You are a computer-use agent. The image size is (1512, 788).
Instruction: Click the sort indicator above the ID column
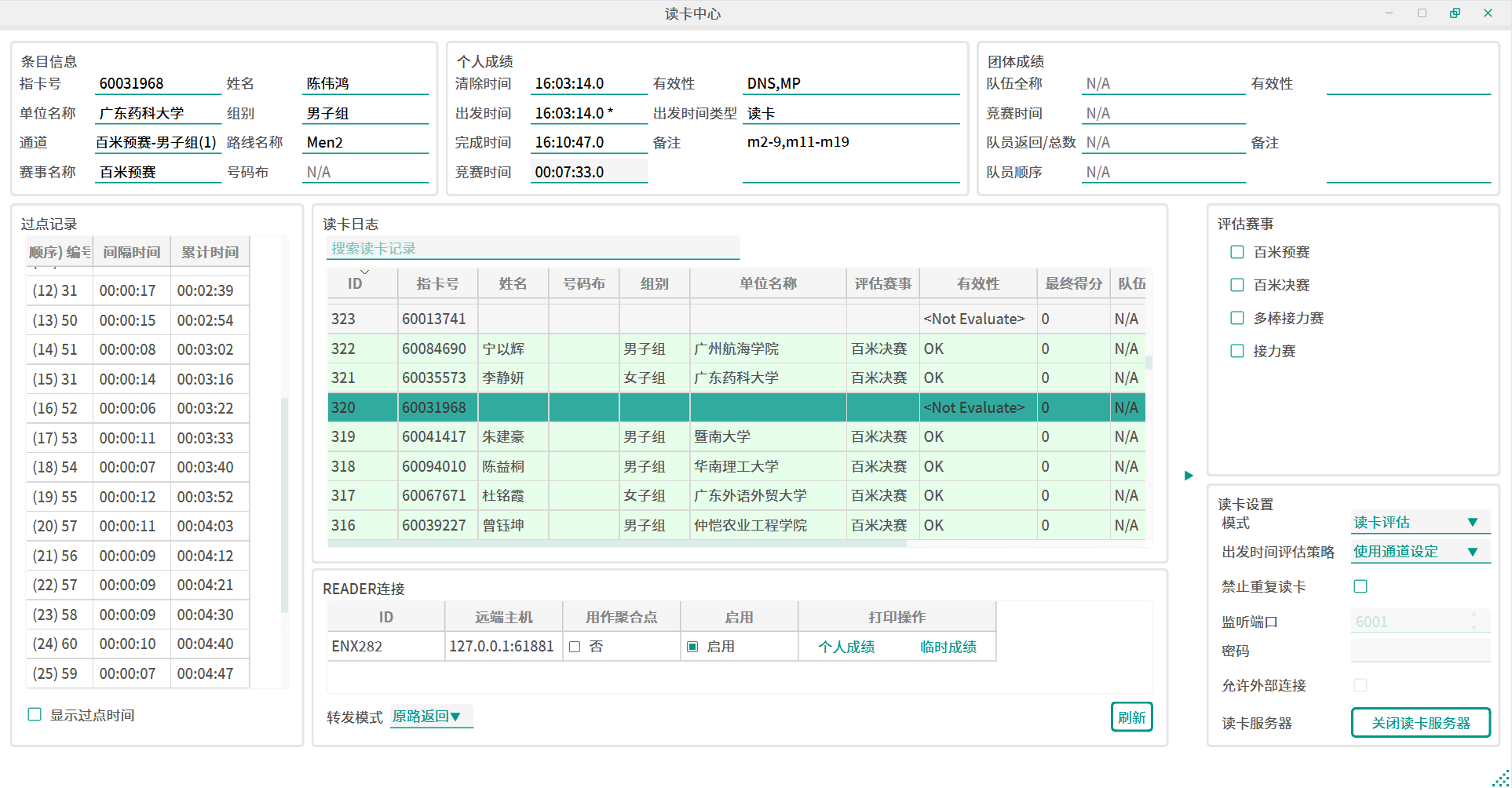[x=364, y=272]
